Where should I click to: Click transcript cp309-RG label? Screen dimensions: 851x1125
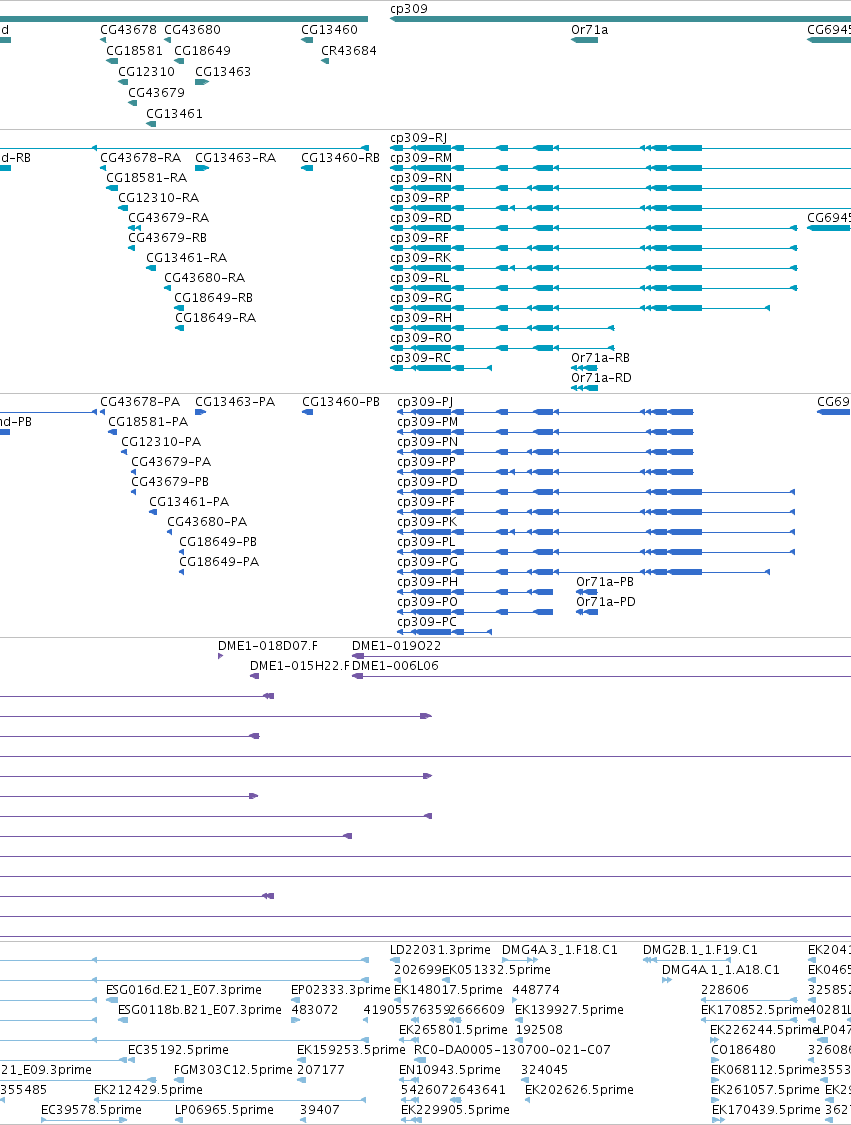click(421, 298)
